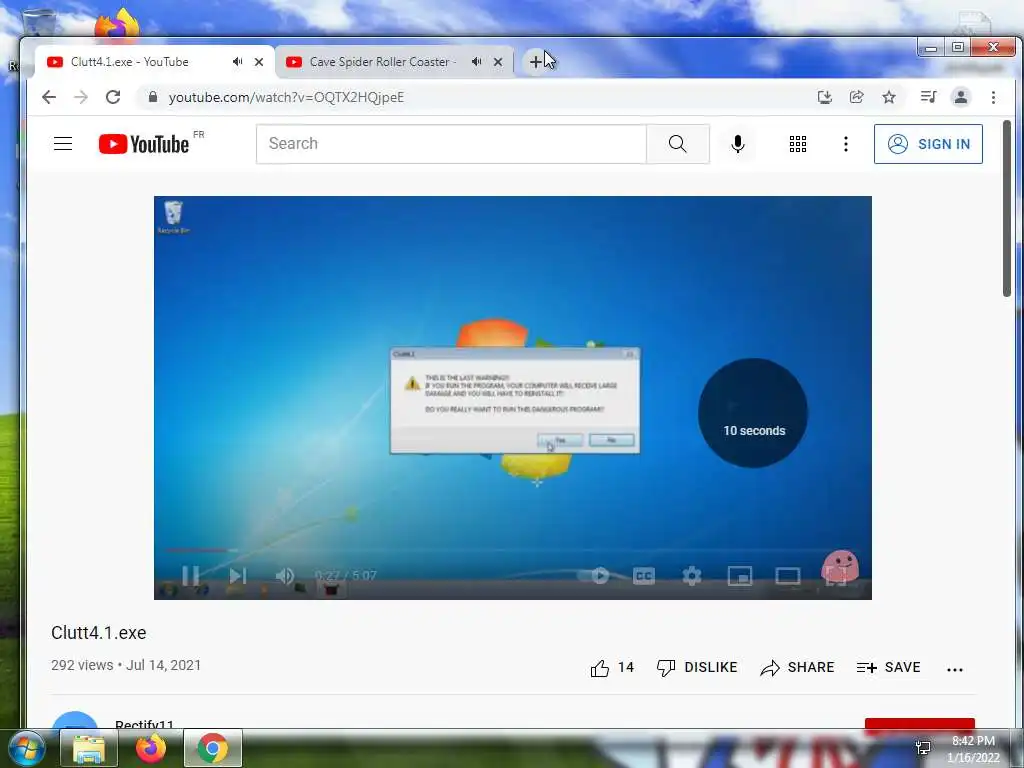Close the Clutt4.1.exe tab

coord(259,62)
